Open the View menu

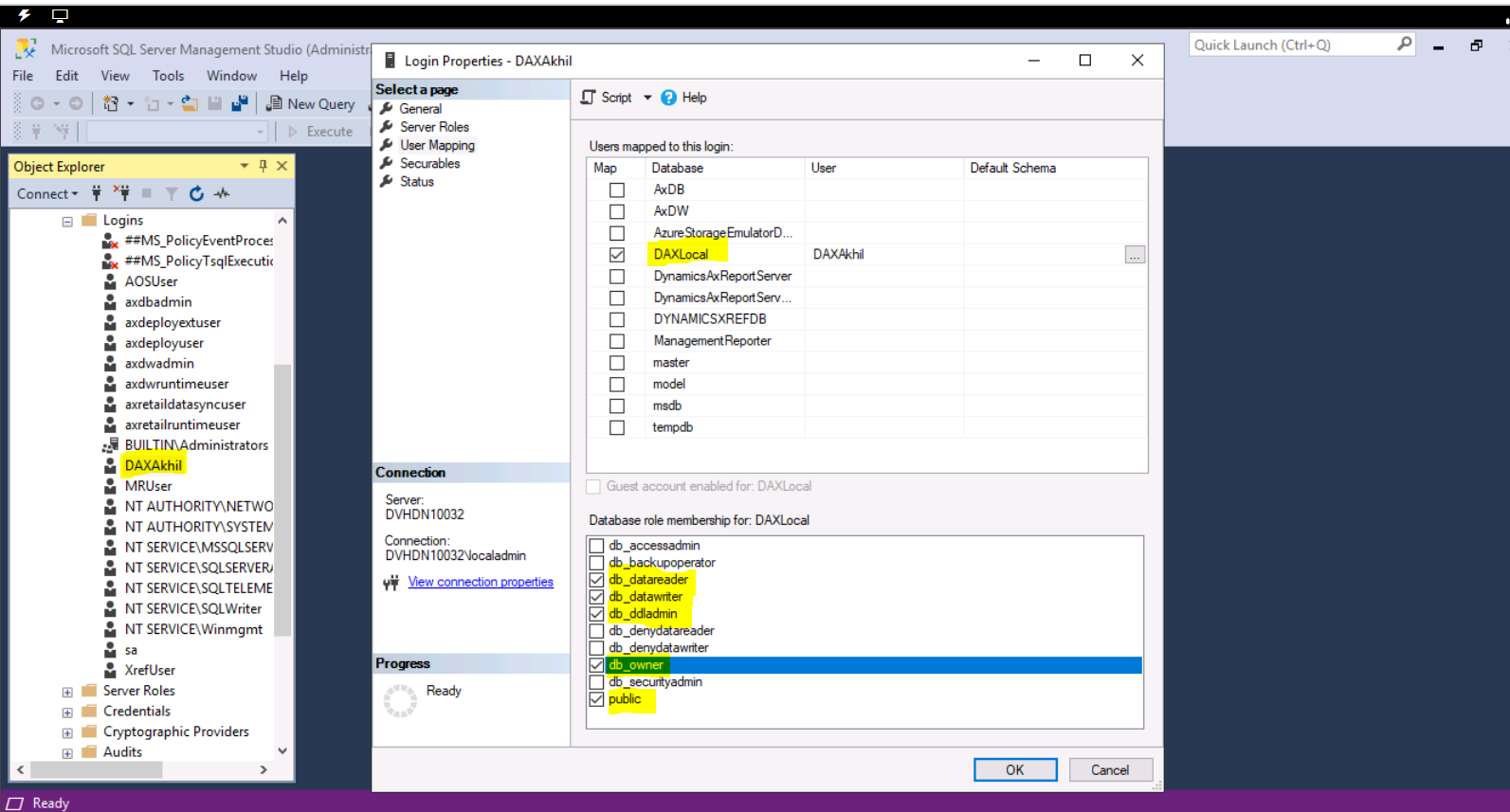click(115, 76)
